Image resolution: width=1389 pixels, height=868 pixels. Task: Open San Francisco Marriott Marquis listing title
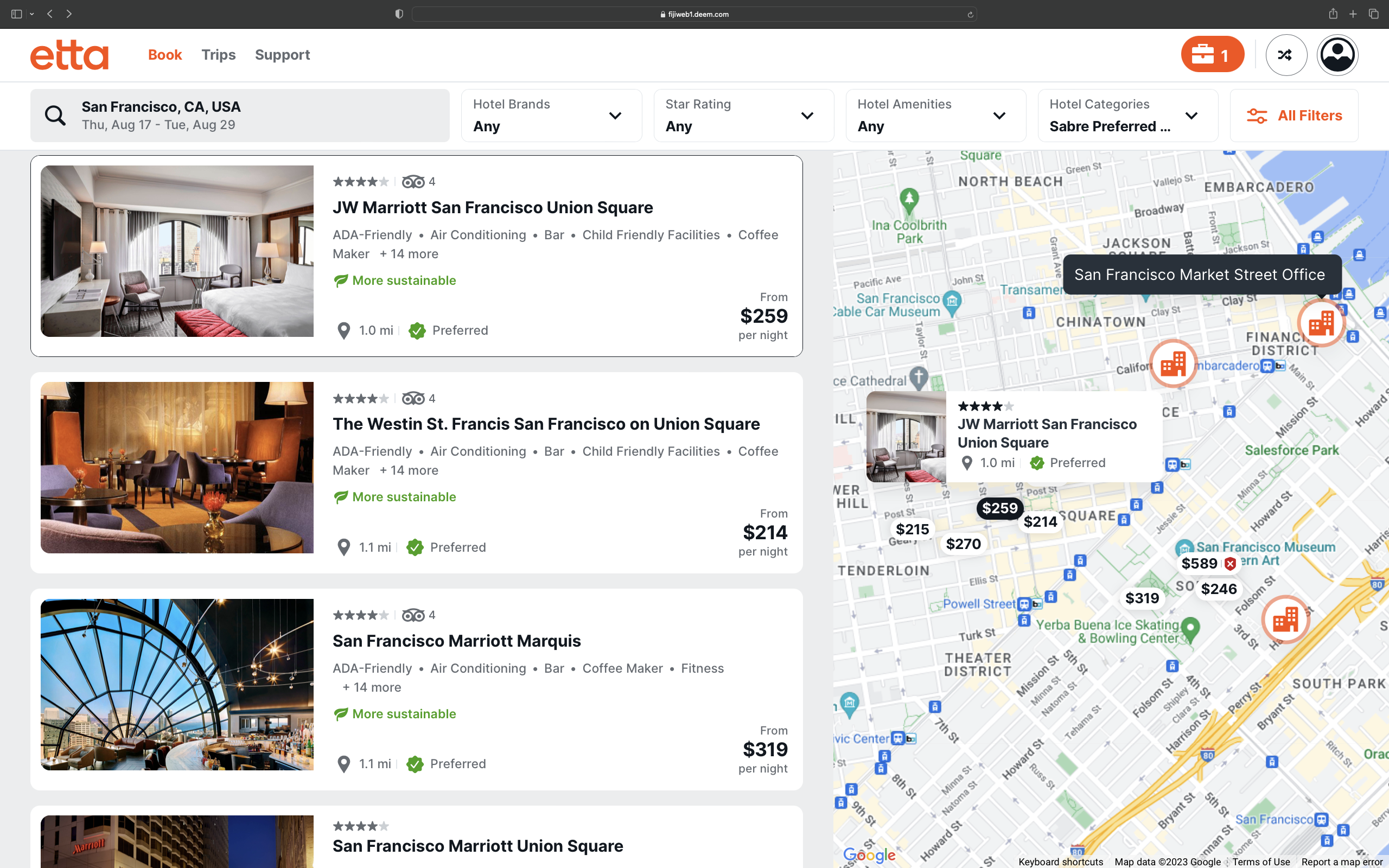[x=456, y=641]
